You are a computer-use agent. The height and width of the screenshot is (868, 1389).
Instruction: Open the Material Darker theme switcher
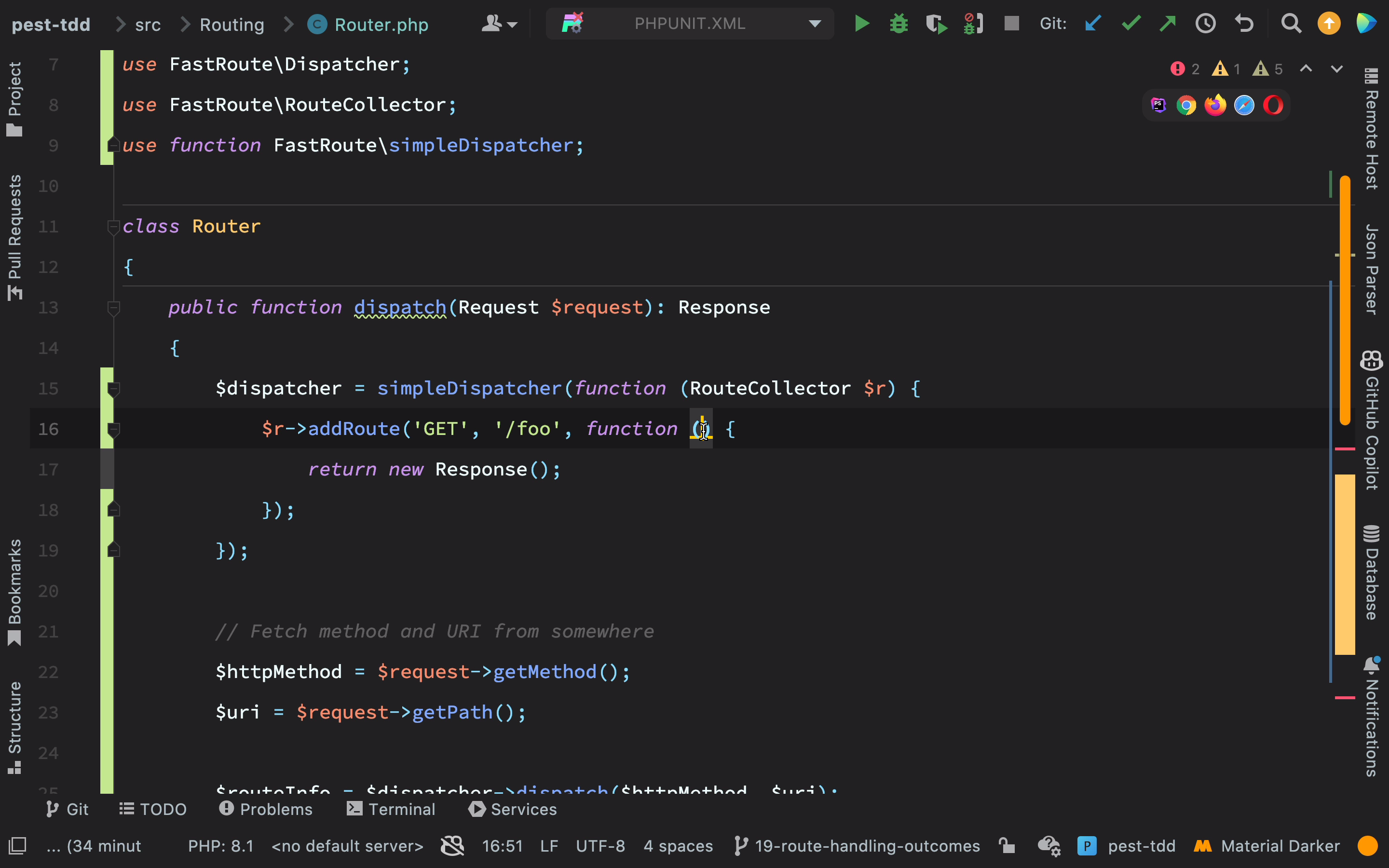pos(1267,846)
